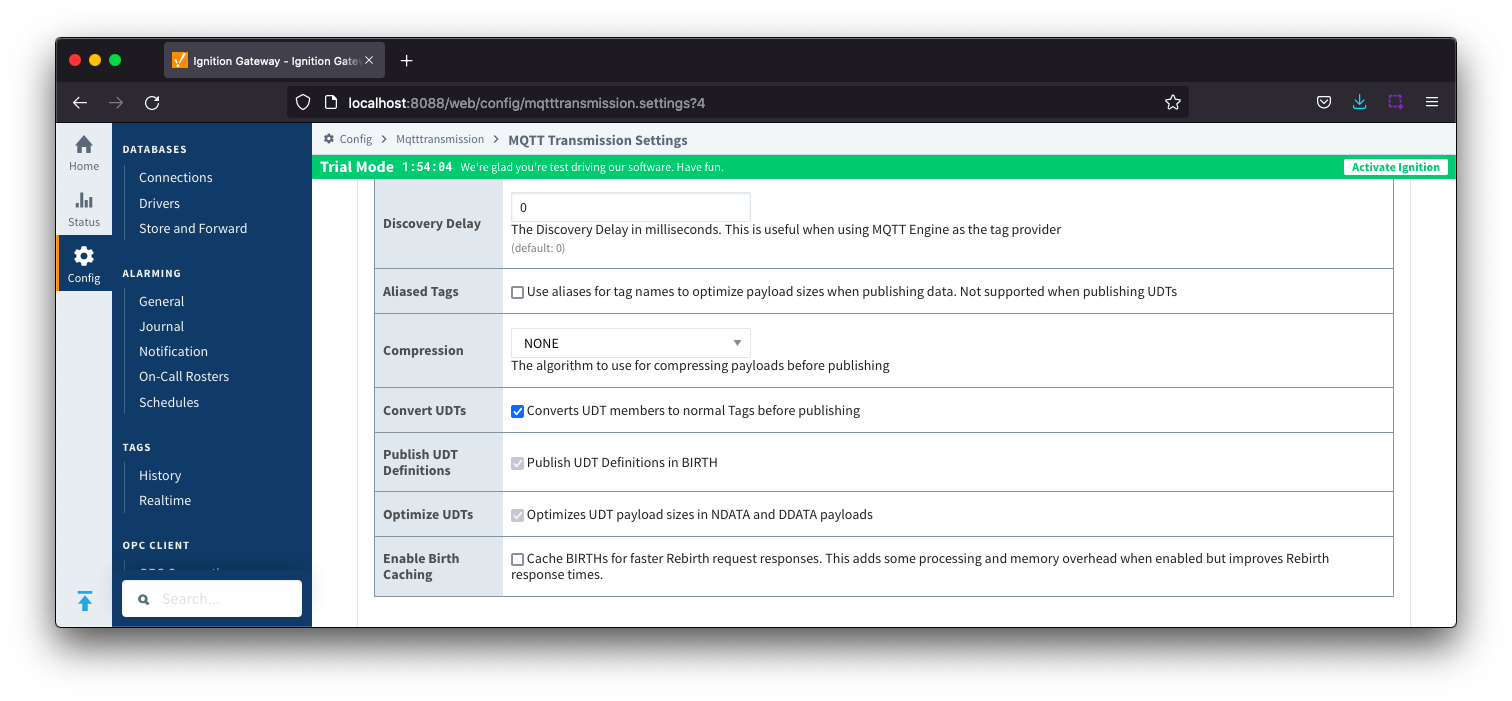Click the browser address bar URL
1512x701 pixels.
click(x=527, y=102)
